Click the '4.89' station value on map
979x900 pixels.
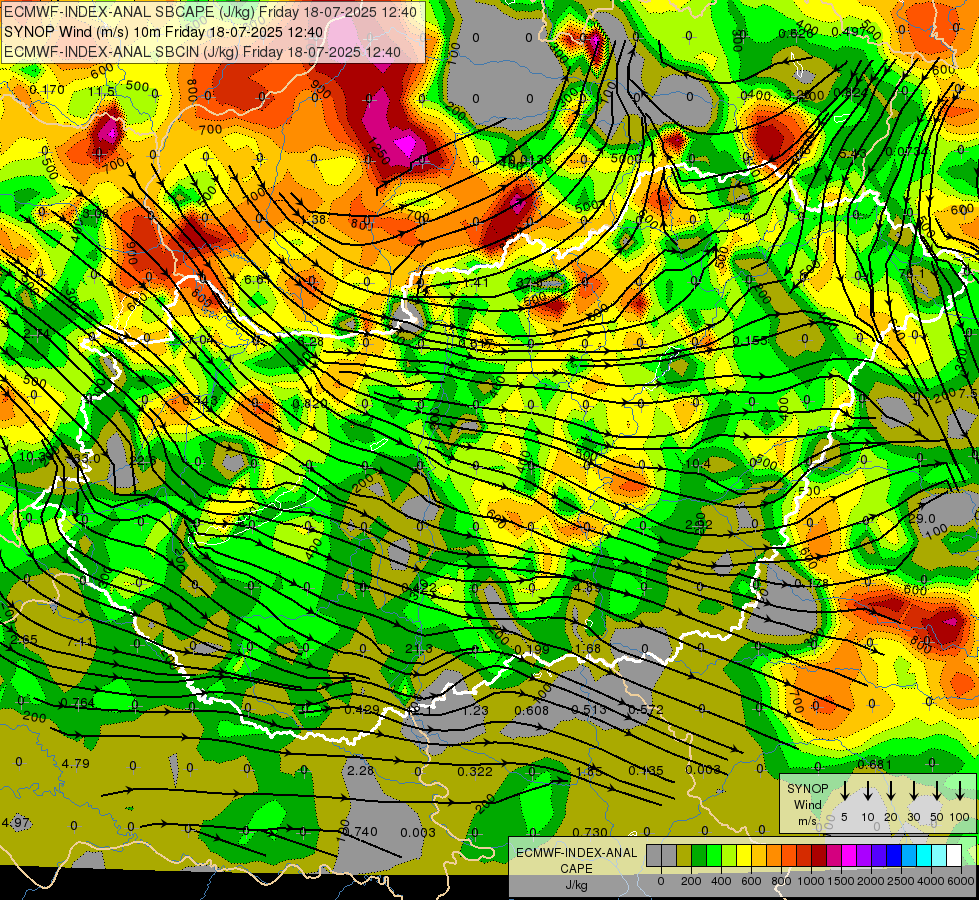point(588,587)
